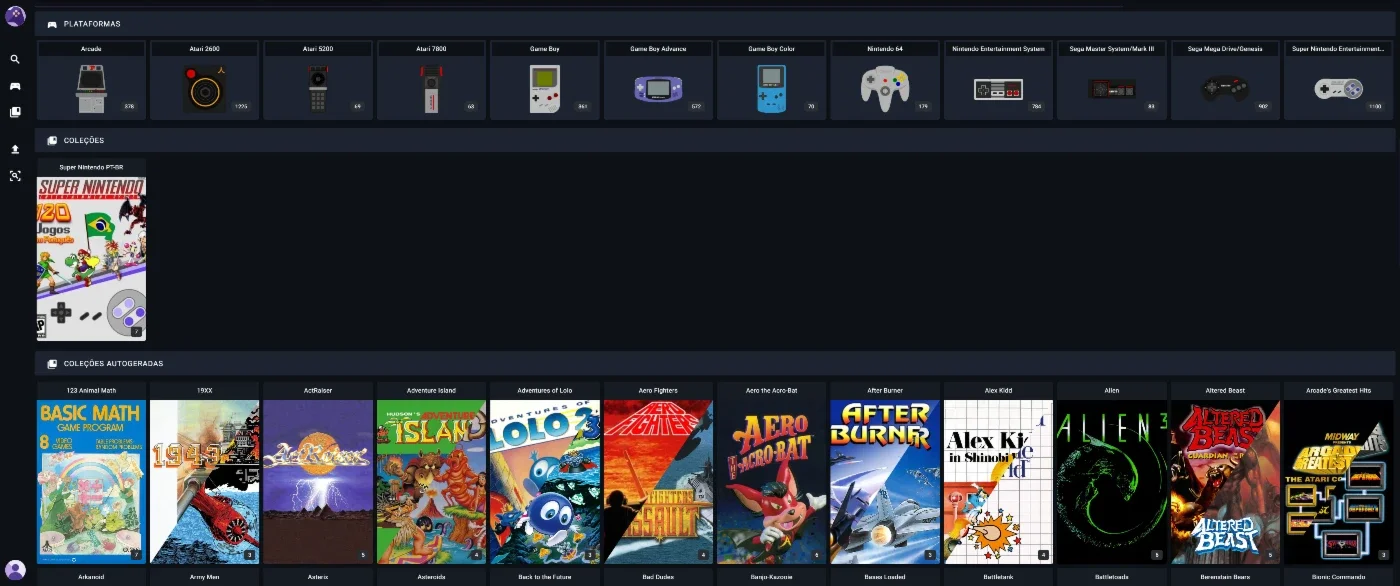Open the Nintendo Entertainment System platform card
The image size is (1400, 586).
pyautogui.click(x=998, y=80)
